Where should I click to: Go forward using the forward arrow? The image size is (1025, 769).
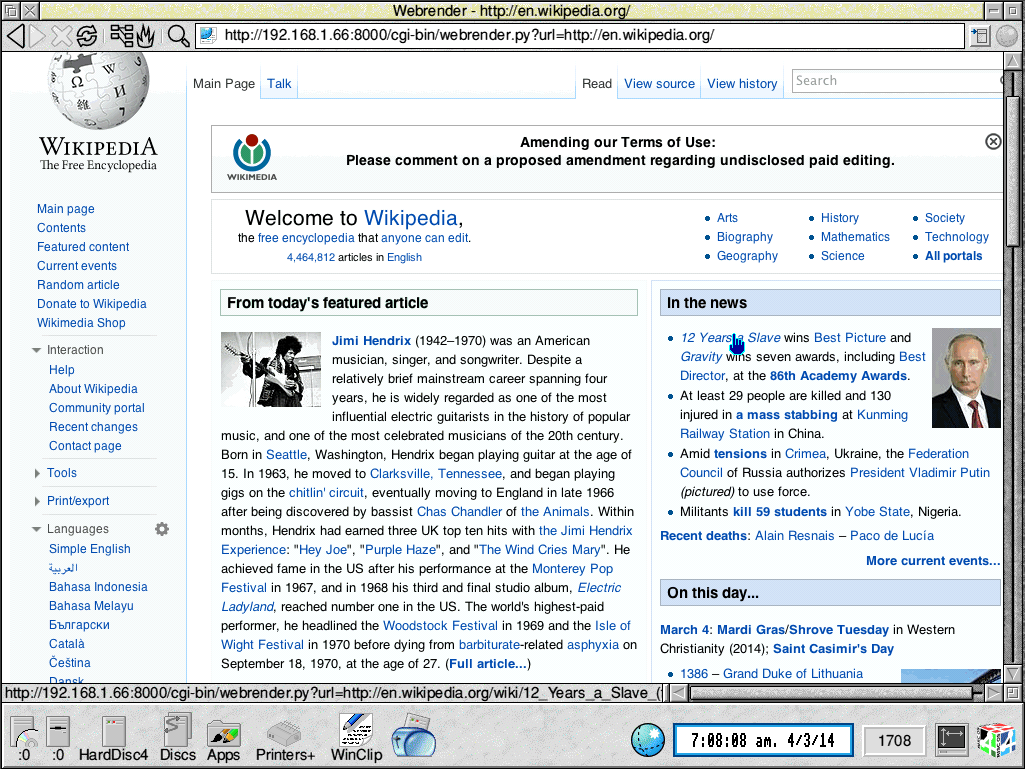point(39,35)
